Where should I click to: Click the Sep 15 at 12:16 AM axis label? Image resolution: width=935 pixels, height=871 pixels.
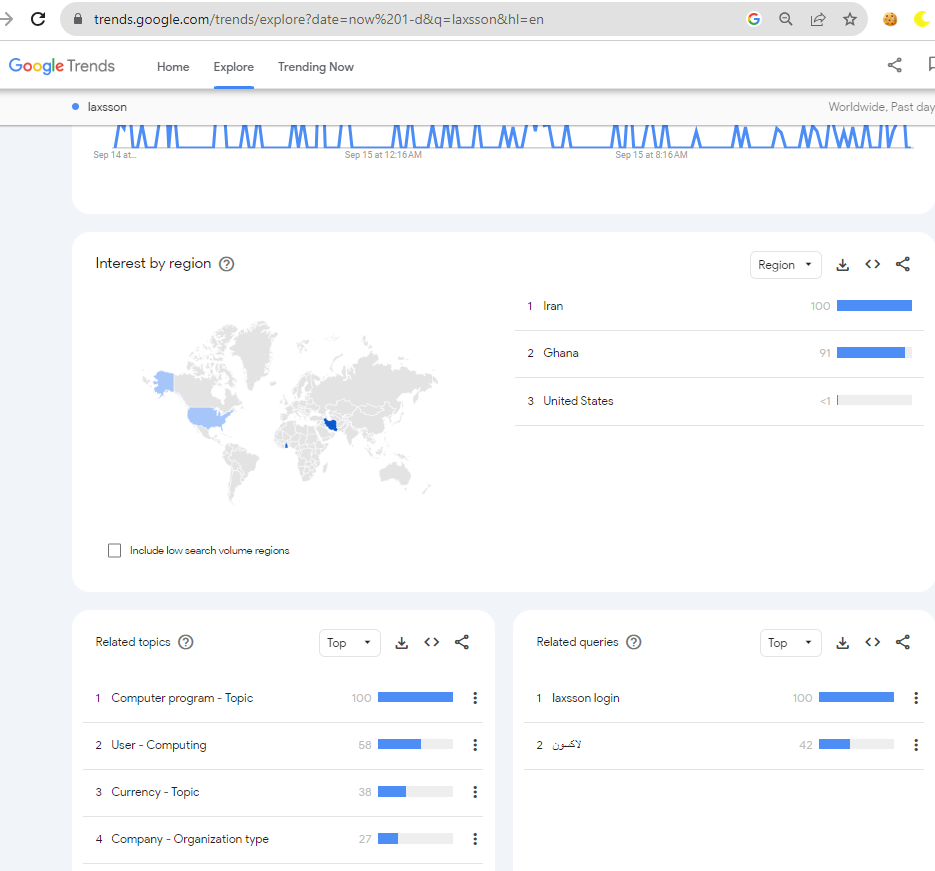point(383,155)
